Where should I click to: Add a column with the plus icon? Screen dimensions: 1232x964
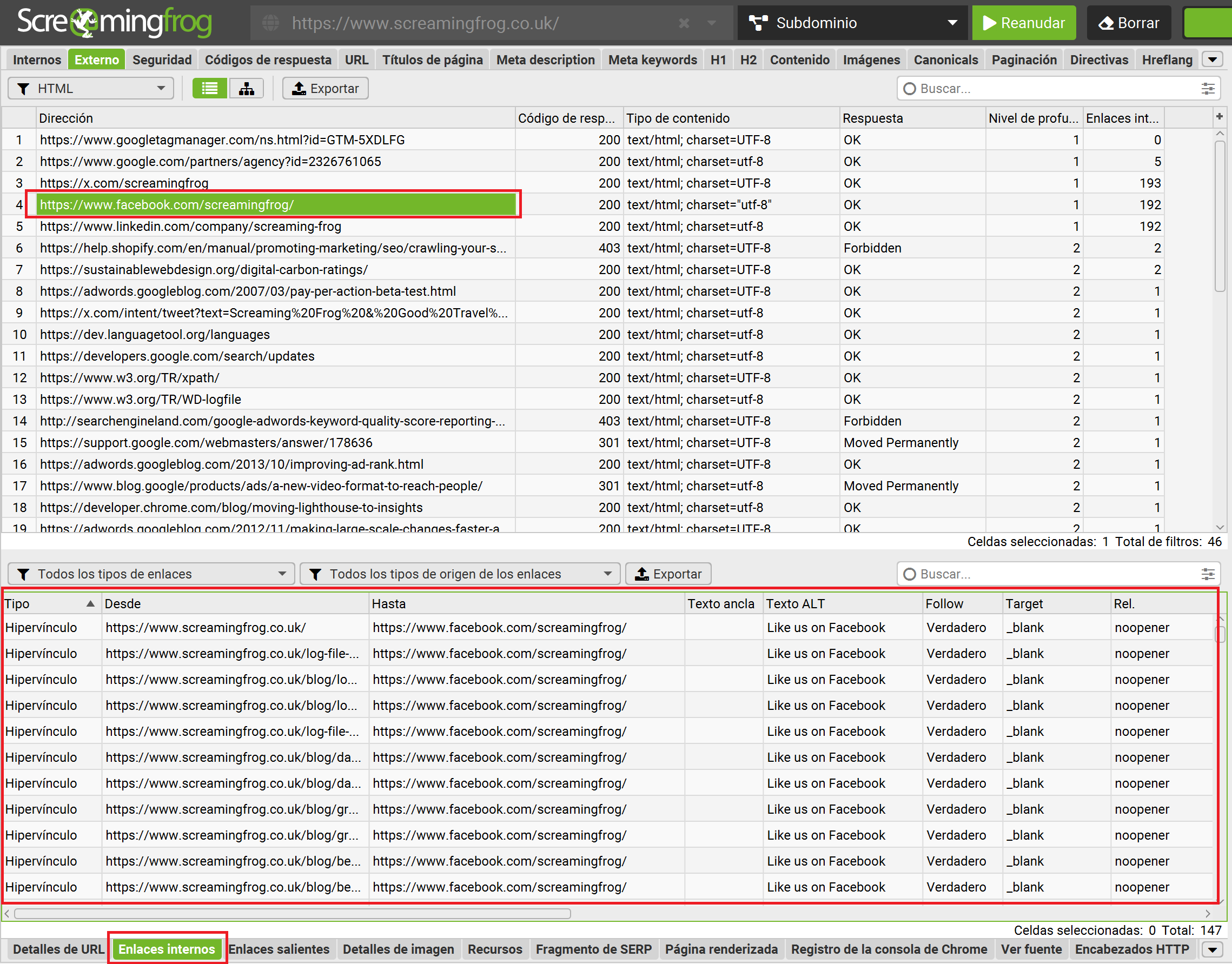(x=1220, y=116)
